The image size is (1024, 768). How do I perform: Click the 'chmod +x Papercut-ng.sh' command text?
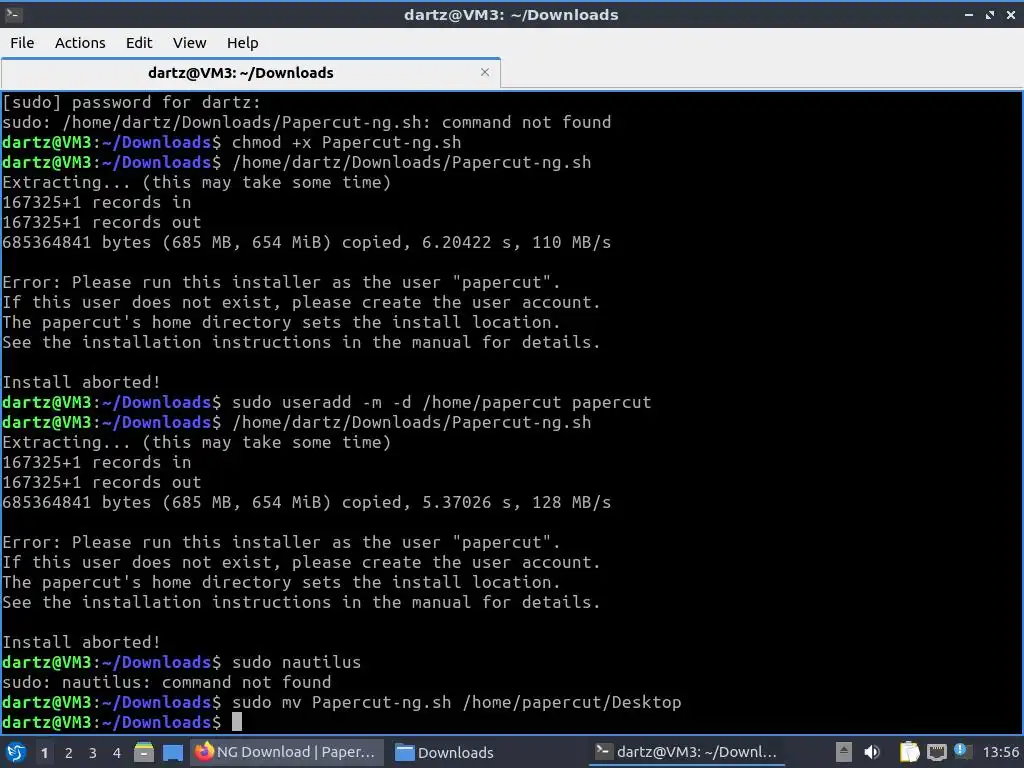tap(346, 142)
